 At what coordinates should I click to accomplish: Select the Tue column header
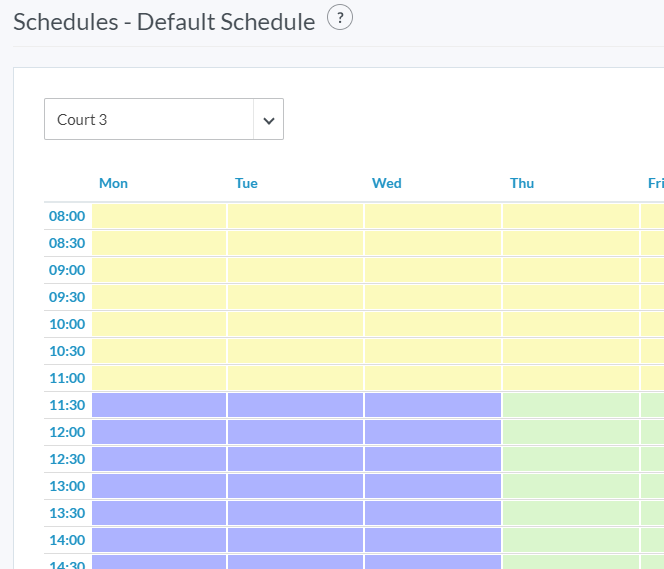pos(246,183)
